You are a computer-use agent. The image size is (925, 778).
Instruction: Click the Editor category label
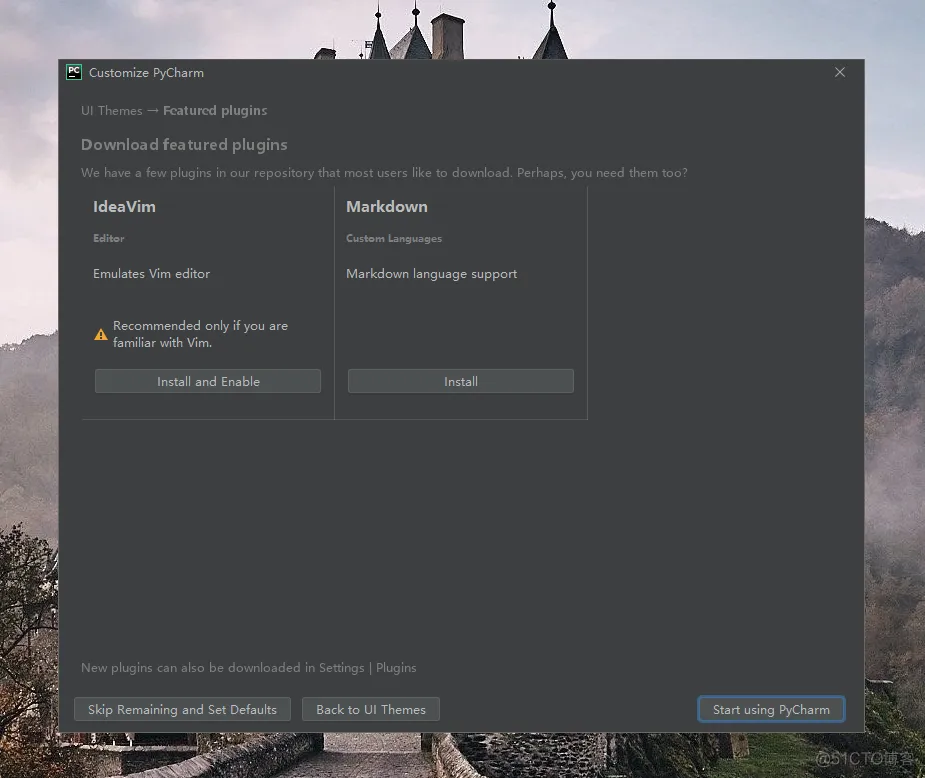[109, 238]
